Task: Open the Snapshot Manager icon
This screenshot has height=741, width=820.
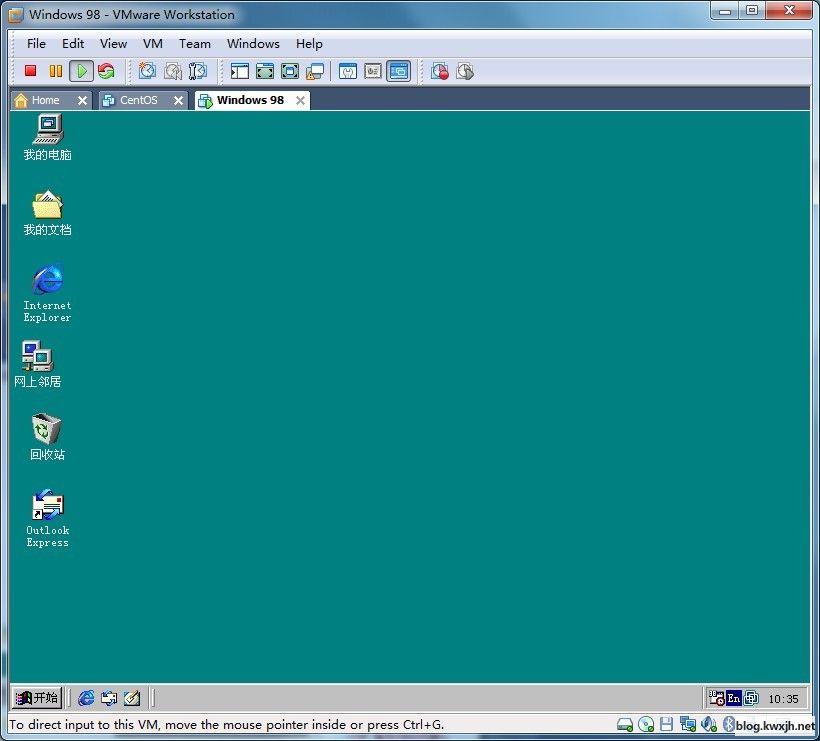Action: coord(198,71)
